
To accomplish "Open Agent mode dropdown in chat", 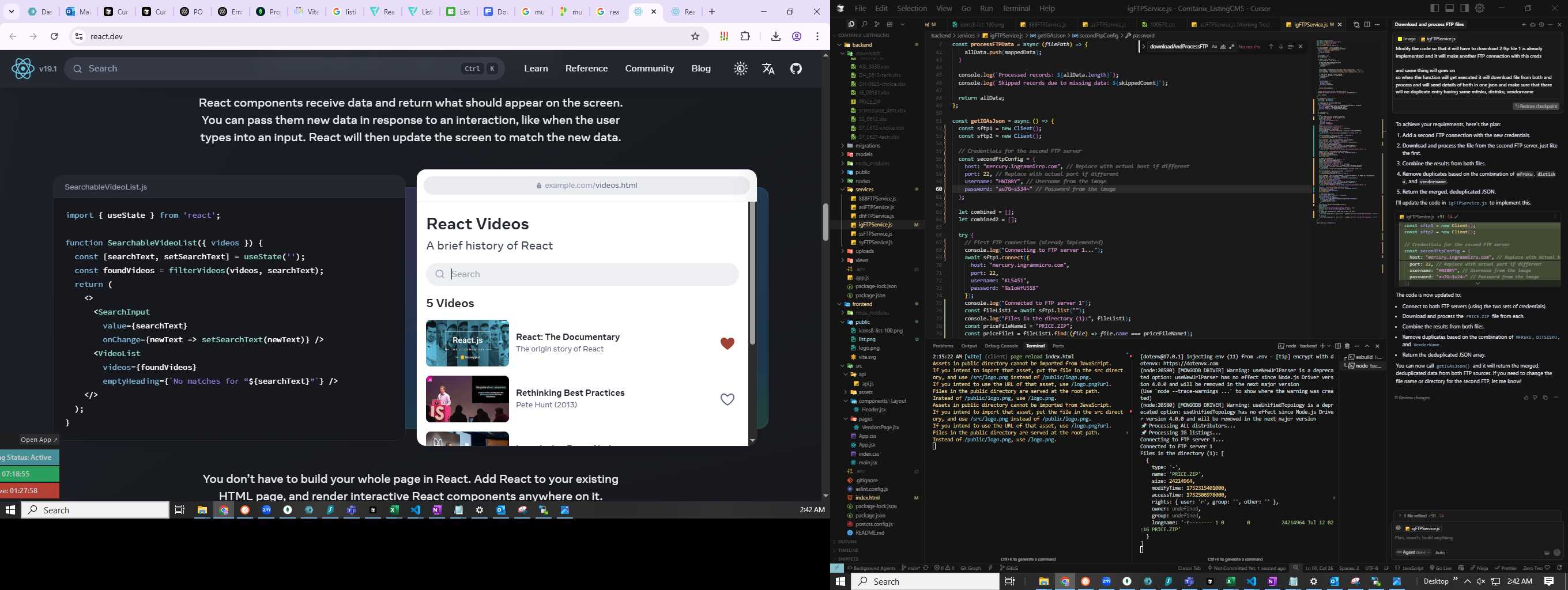I will click(1414, 553).
